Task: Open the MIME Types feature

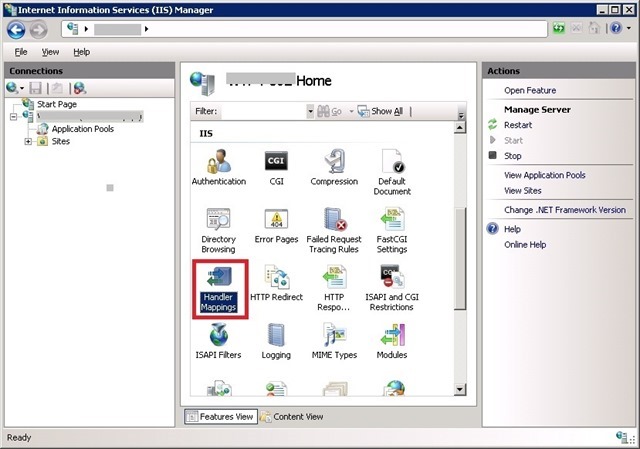Action: tap(334, 341)
